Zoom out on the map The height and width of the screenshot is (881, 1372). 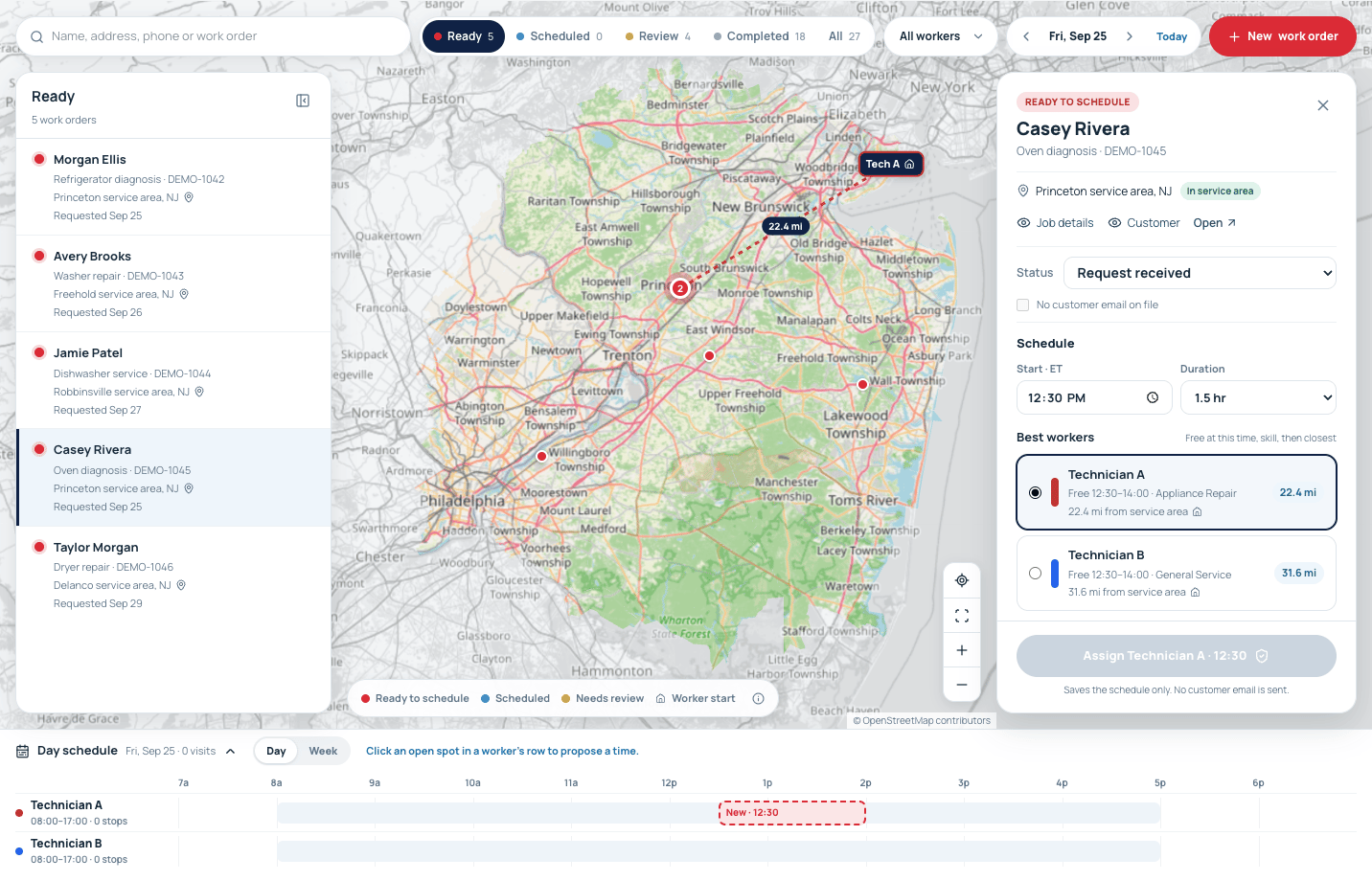(x=962, y=685)
